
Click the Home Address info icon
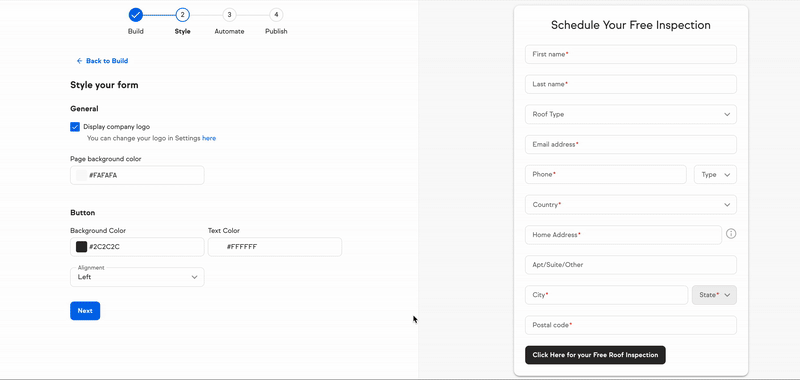point(731,234)
